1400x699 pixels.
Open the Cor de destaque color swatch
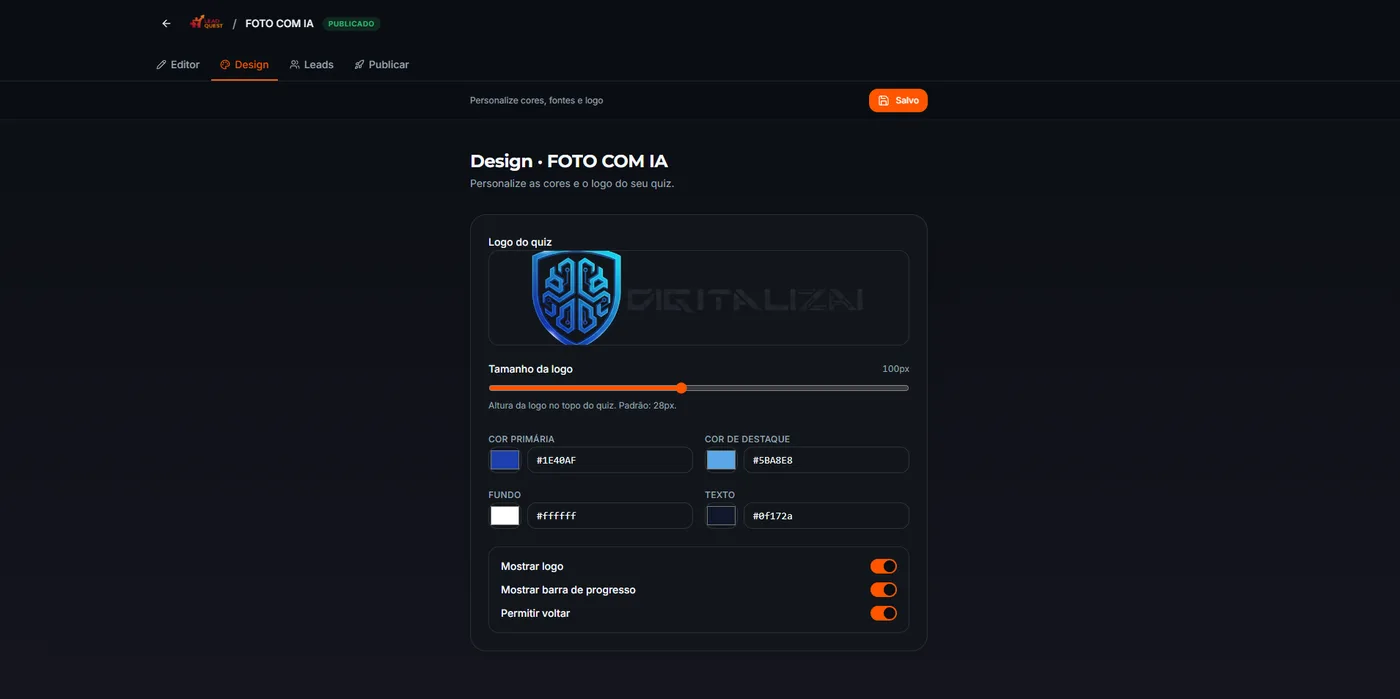click(721, 460)
